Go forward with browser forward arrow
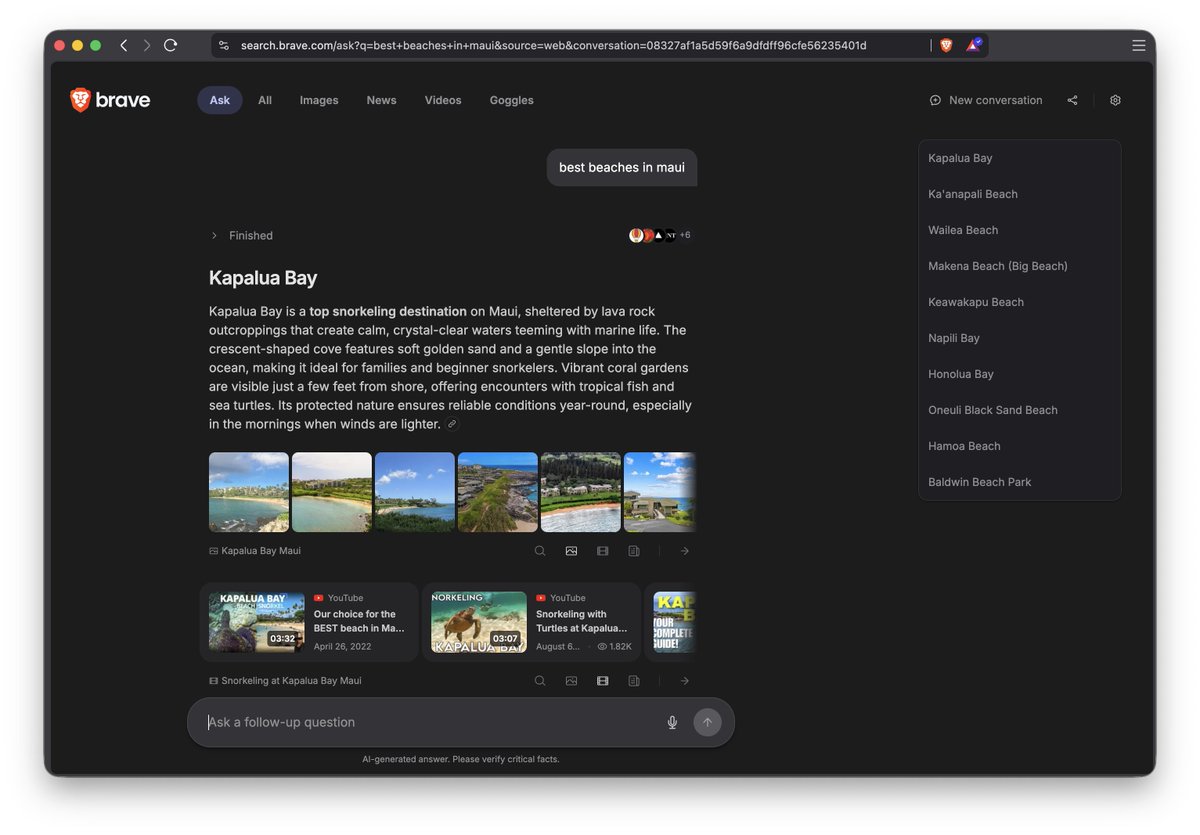 pyautogui.click(x=147, y=45)
